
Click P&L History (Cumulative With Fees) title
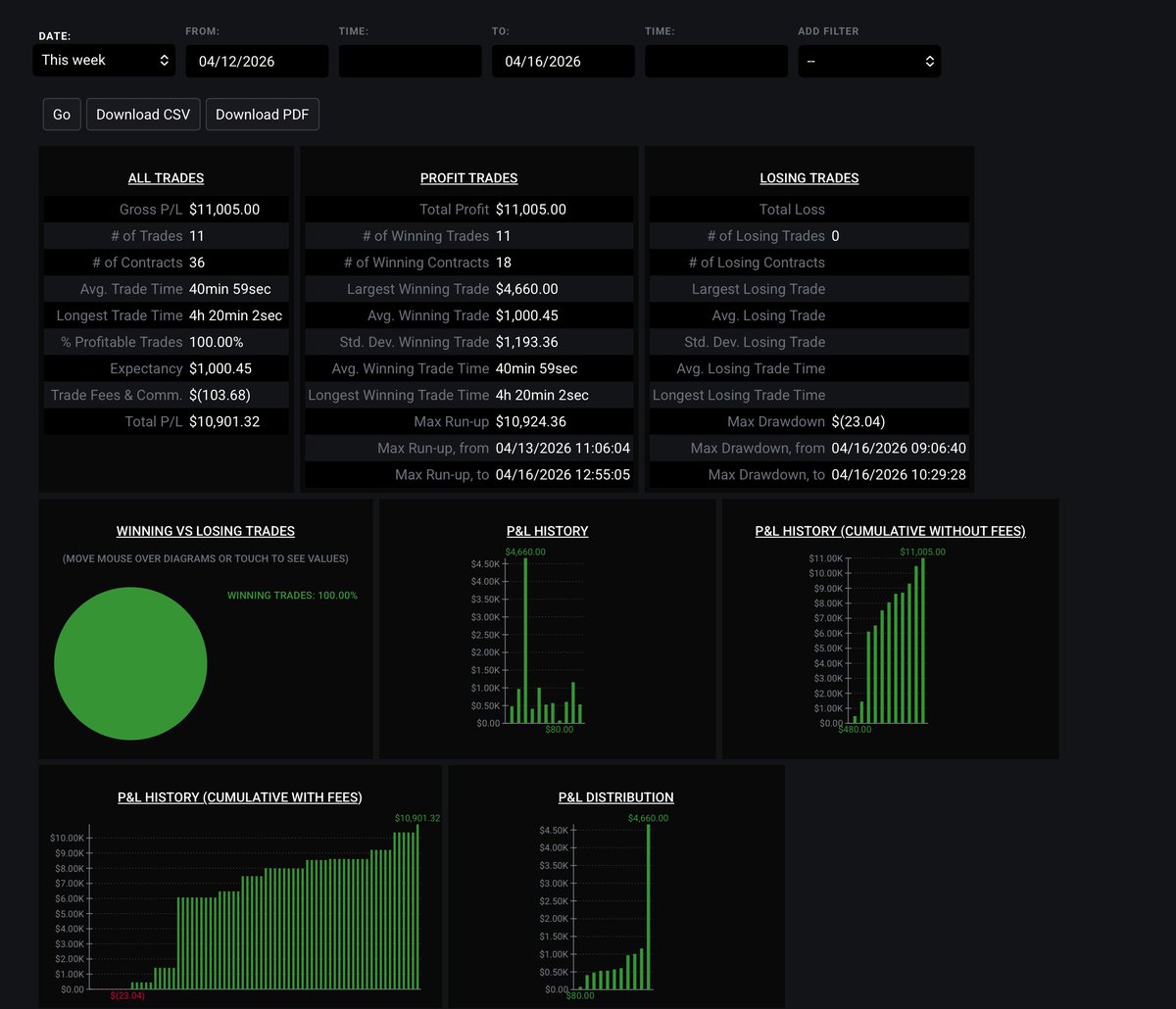(x=240, y=797)
